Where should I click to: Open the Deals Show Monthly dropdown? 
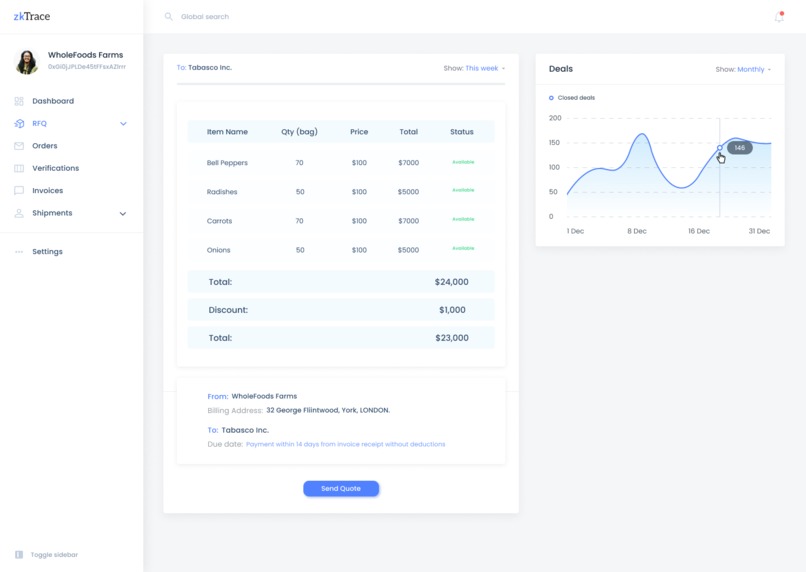[743, 69]
